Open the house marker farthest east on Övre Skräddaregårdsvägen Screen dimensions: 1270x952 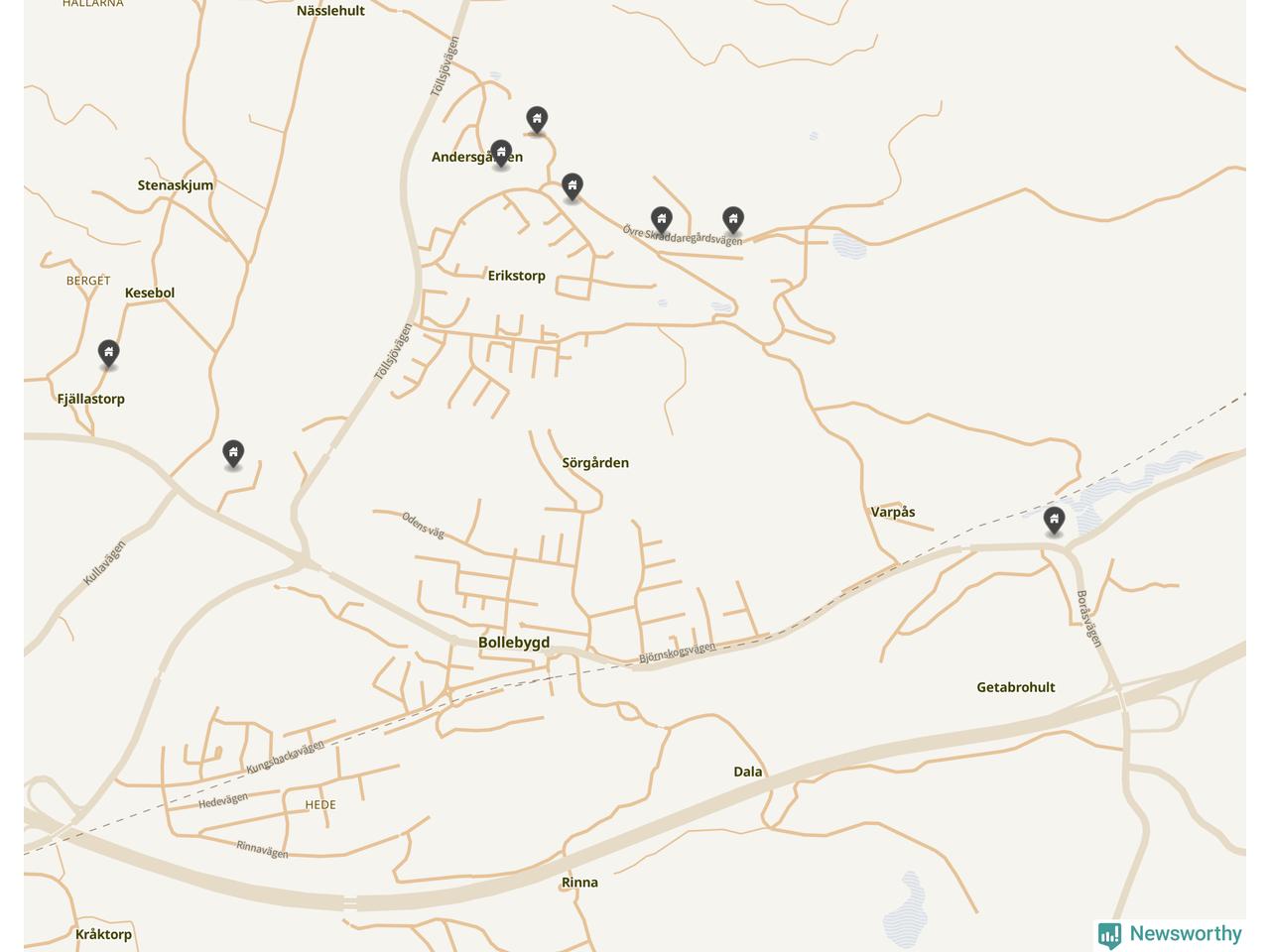(x=733, y=220)
